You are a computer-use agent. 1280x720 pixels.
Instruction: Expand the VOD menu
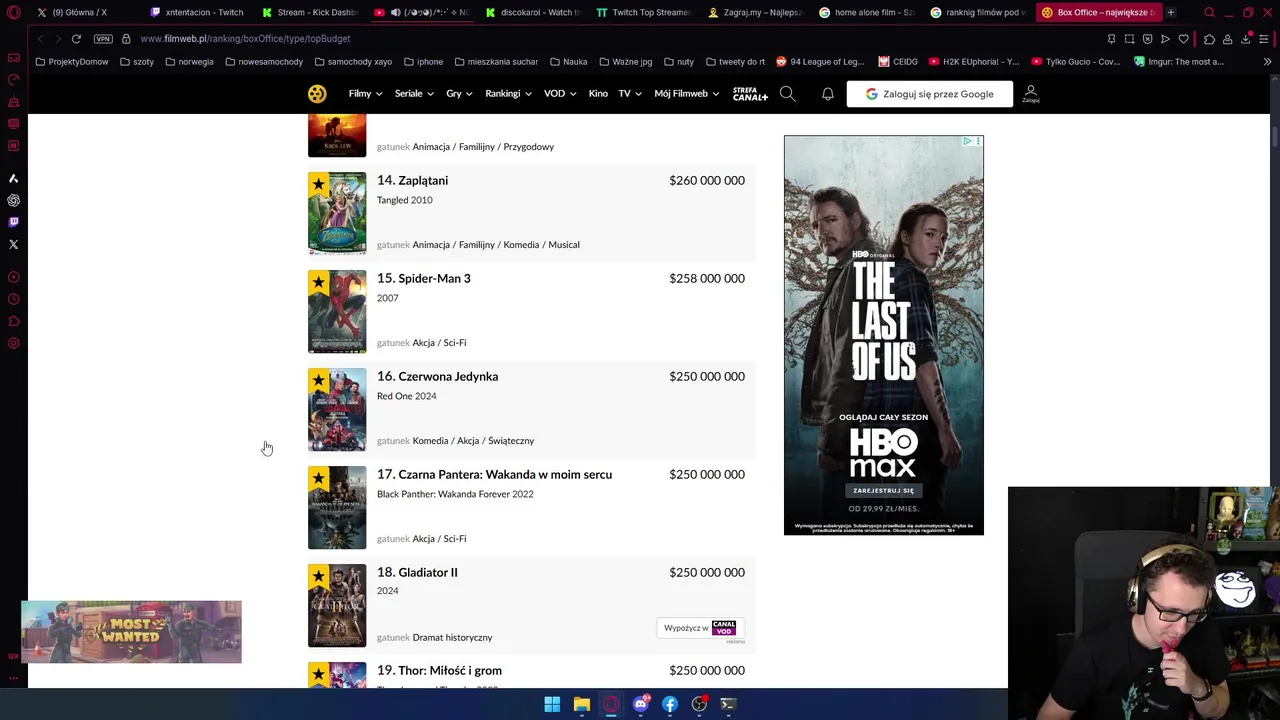point(560,94)
